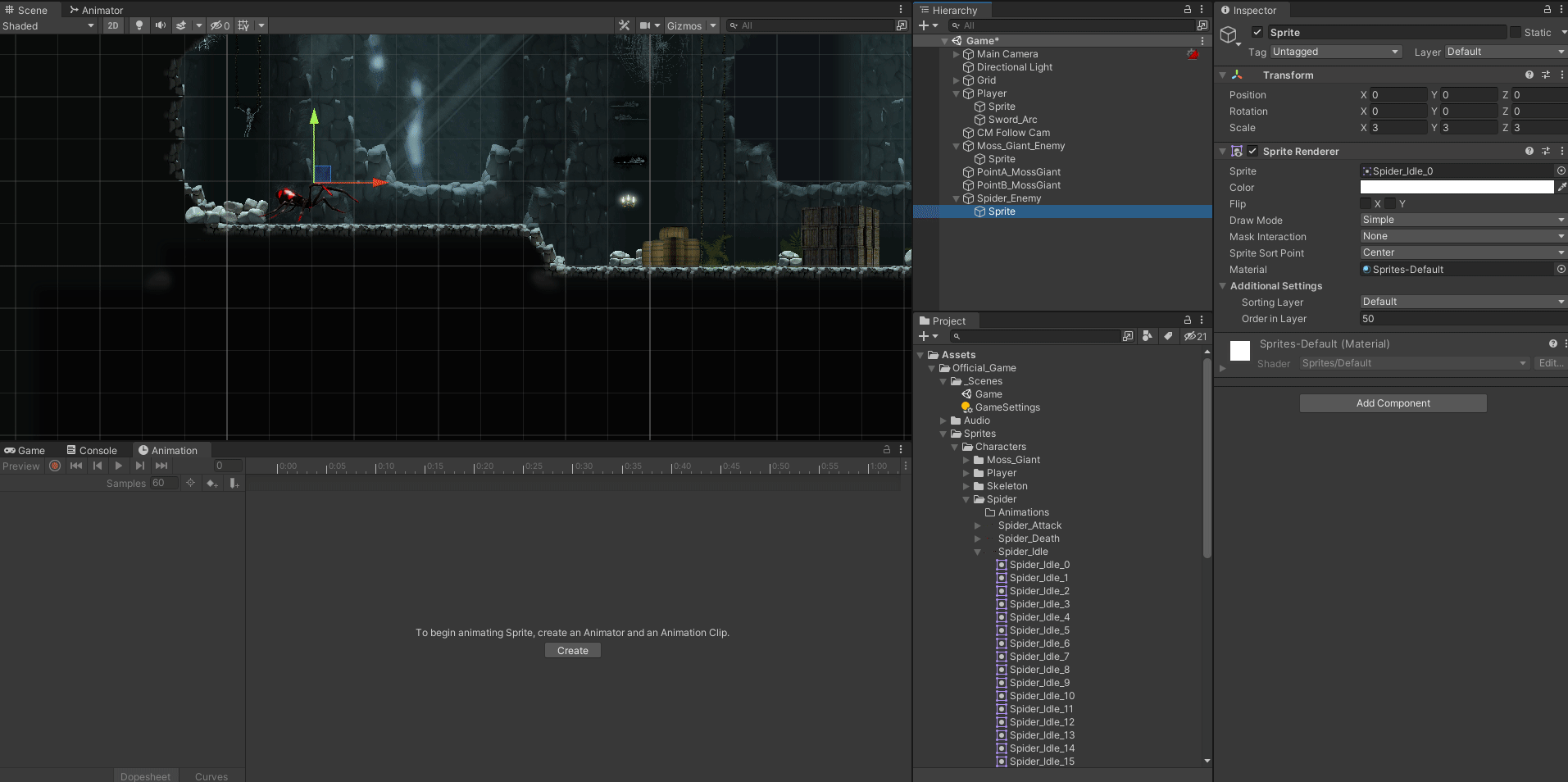Toggle scene lighting with the lightbulb icon
Image resolution: width=1568 pixels, height=782 pixels.
[139, 25]
